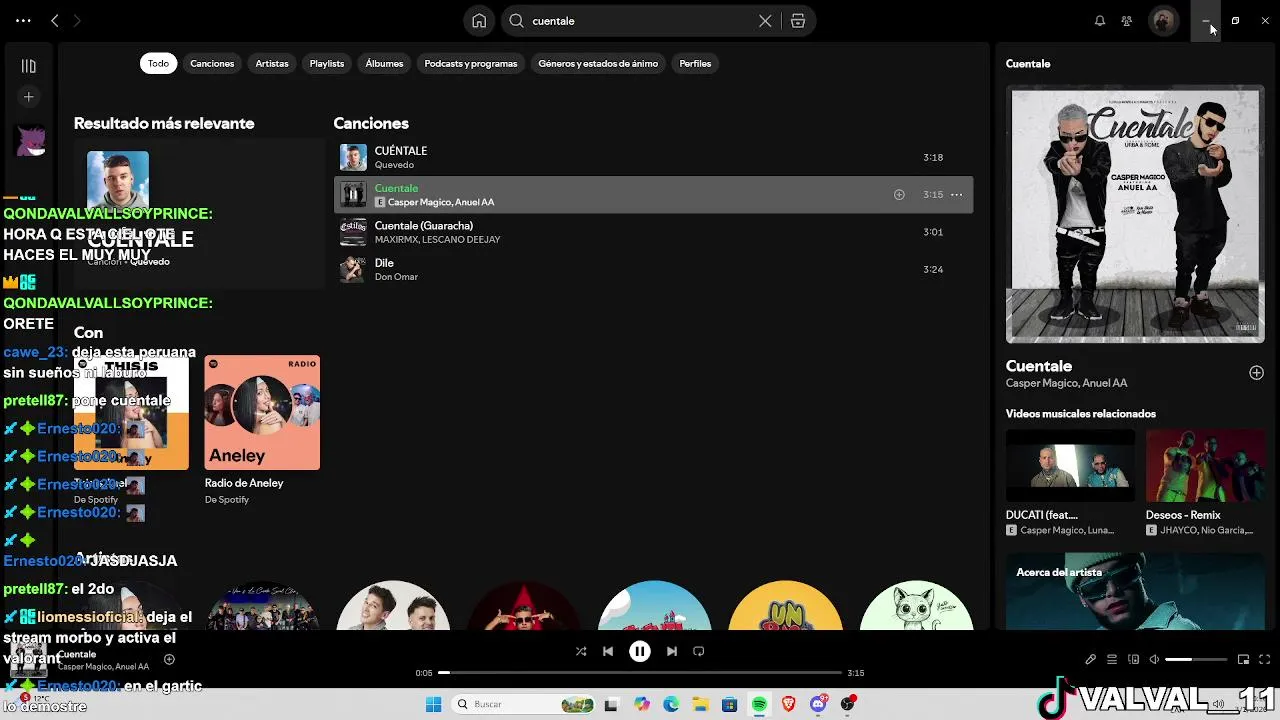Open Canciones section heading
This screenshot has width=1280, height=720.
click(x=371, y=123)
